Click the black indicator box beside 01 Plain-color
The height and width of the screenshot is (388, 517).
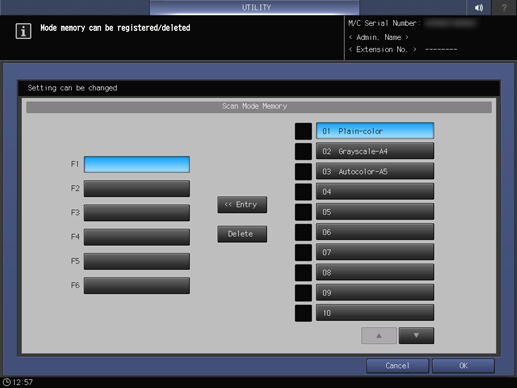pos(303,131)
